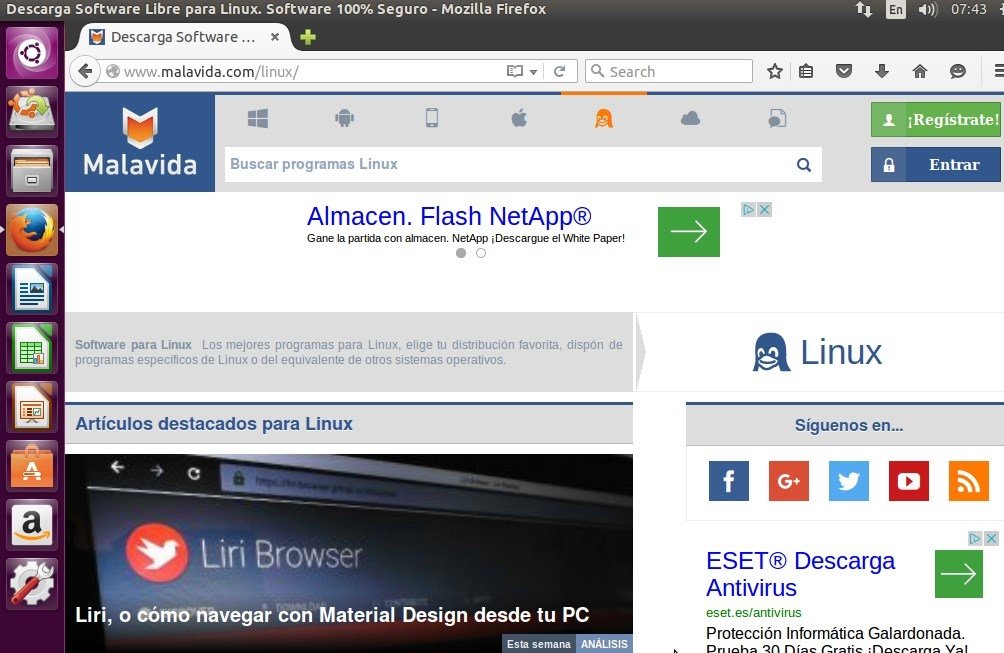Click the Firefox Search box

click(x=668, y=71)
